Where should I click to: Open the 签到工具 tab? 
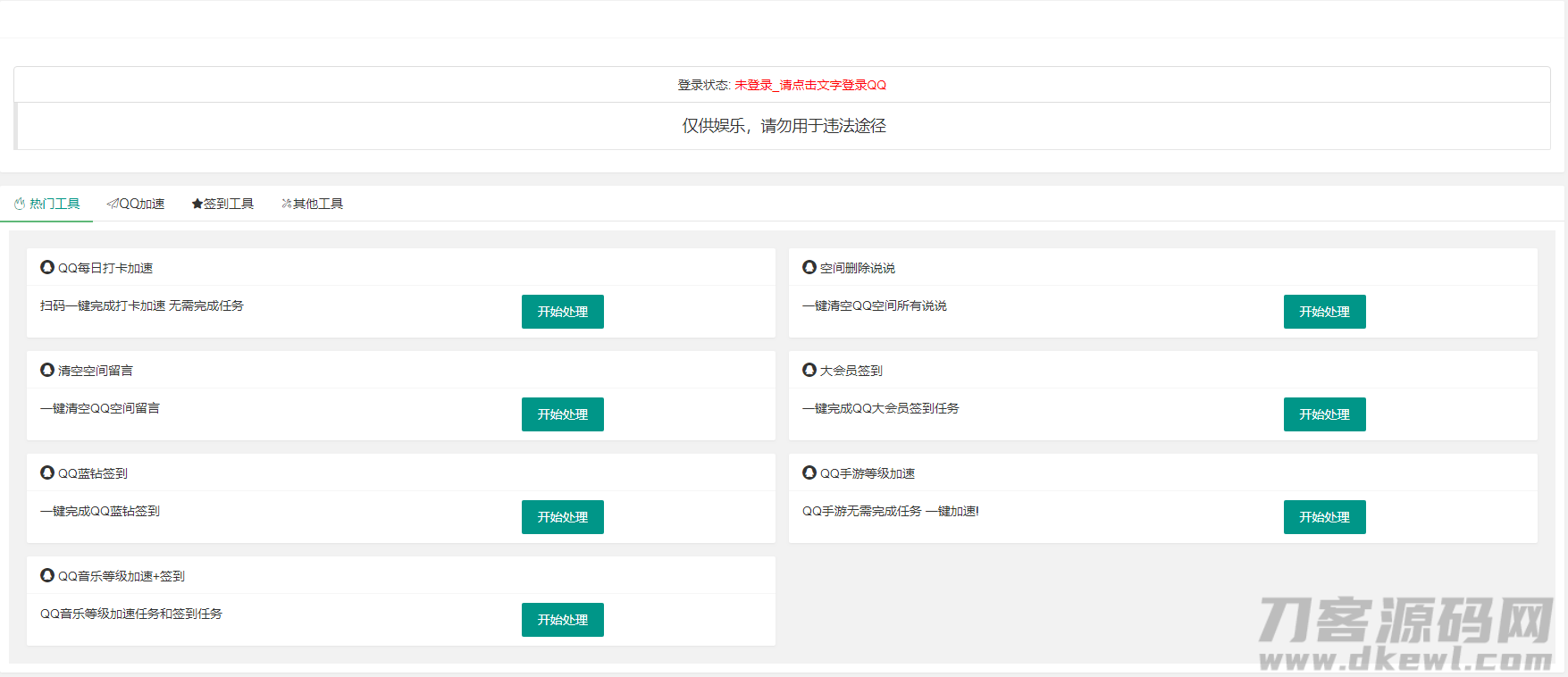[x=222, y=204]
